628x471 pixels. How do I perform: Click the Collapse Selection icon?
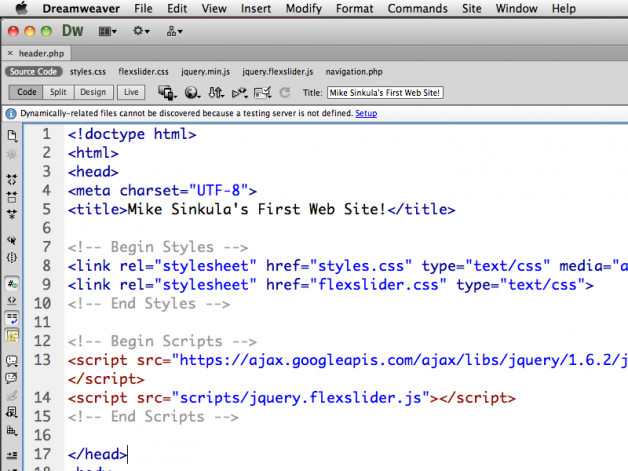(x=12, y=197)
